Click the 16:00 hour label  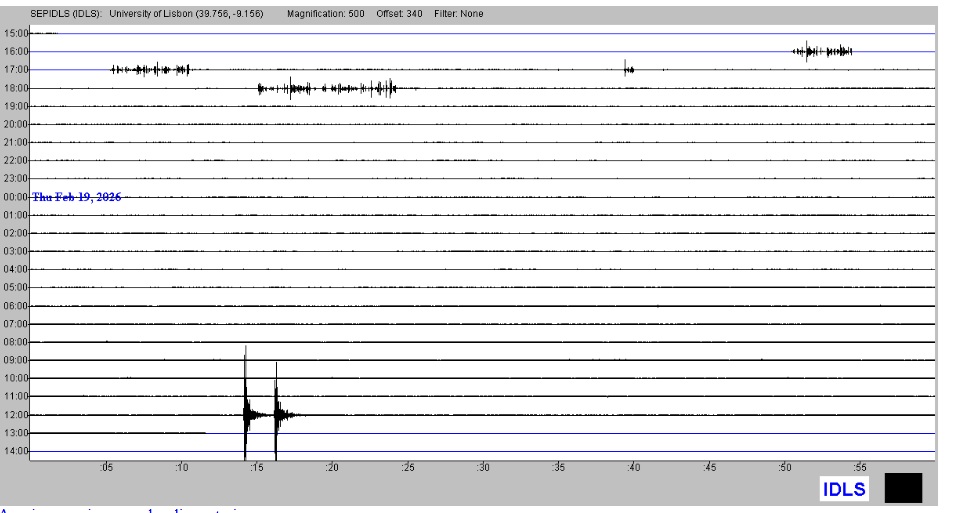16,52
